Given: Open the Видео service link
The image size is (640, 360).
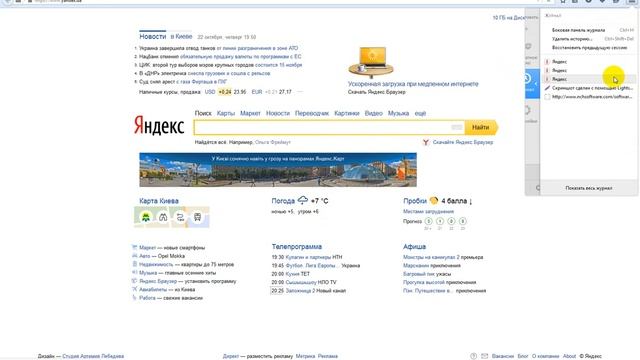Looking at the screenshot, I should 373,113.
